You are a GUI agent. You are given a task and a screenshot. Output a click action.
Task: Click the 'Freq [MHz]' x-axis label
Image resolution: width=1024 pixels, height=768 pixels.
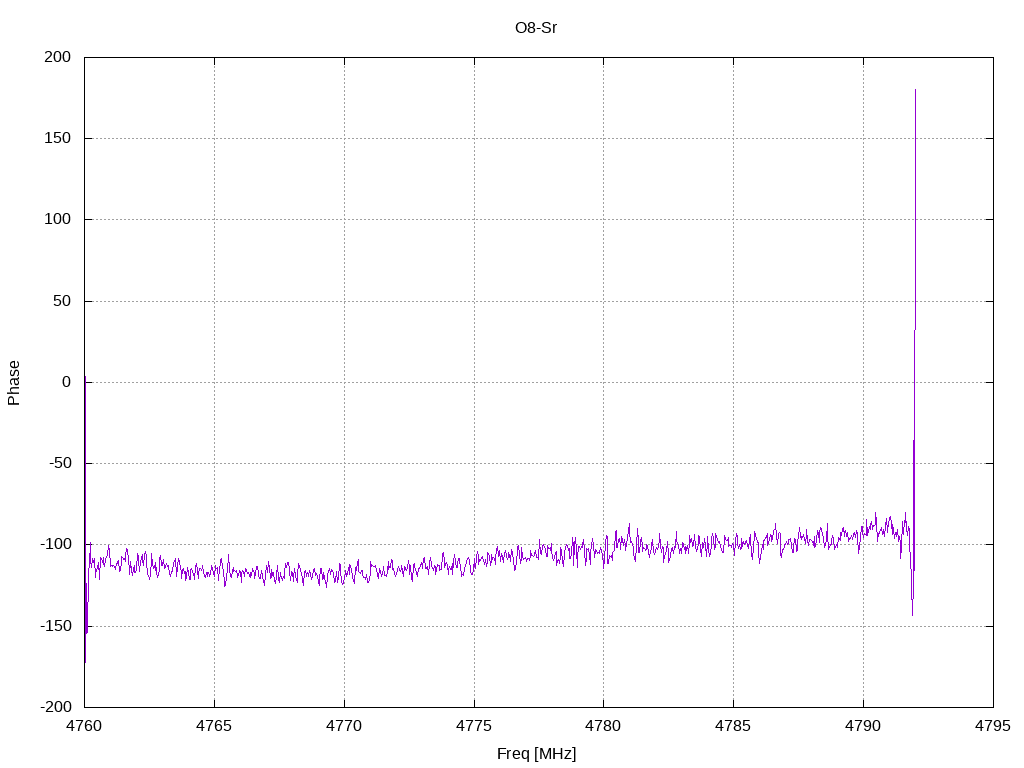(x=536, y=754)
